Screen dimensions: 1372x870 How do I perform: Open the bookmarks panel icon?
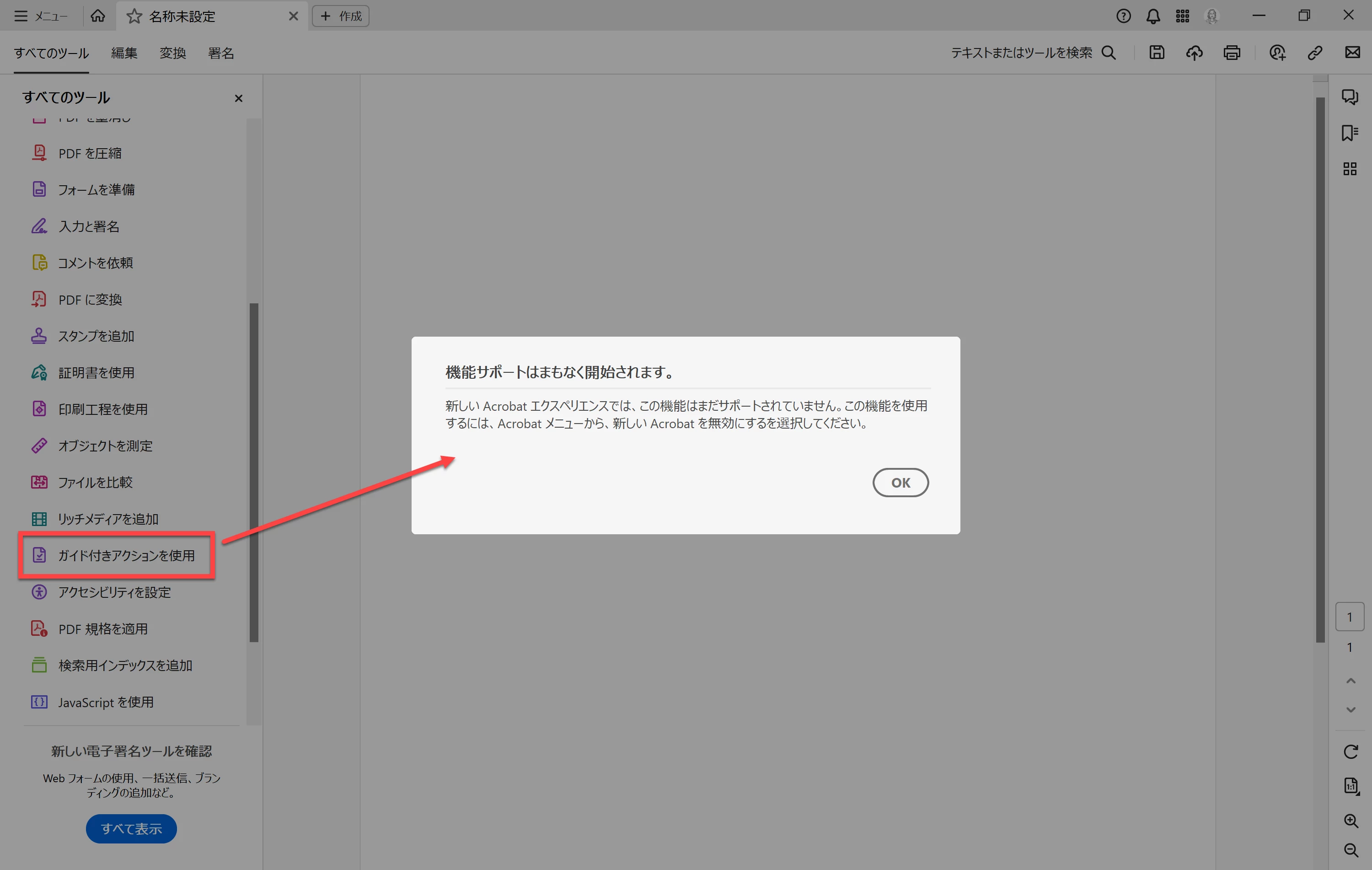tap(1350, 133)
